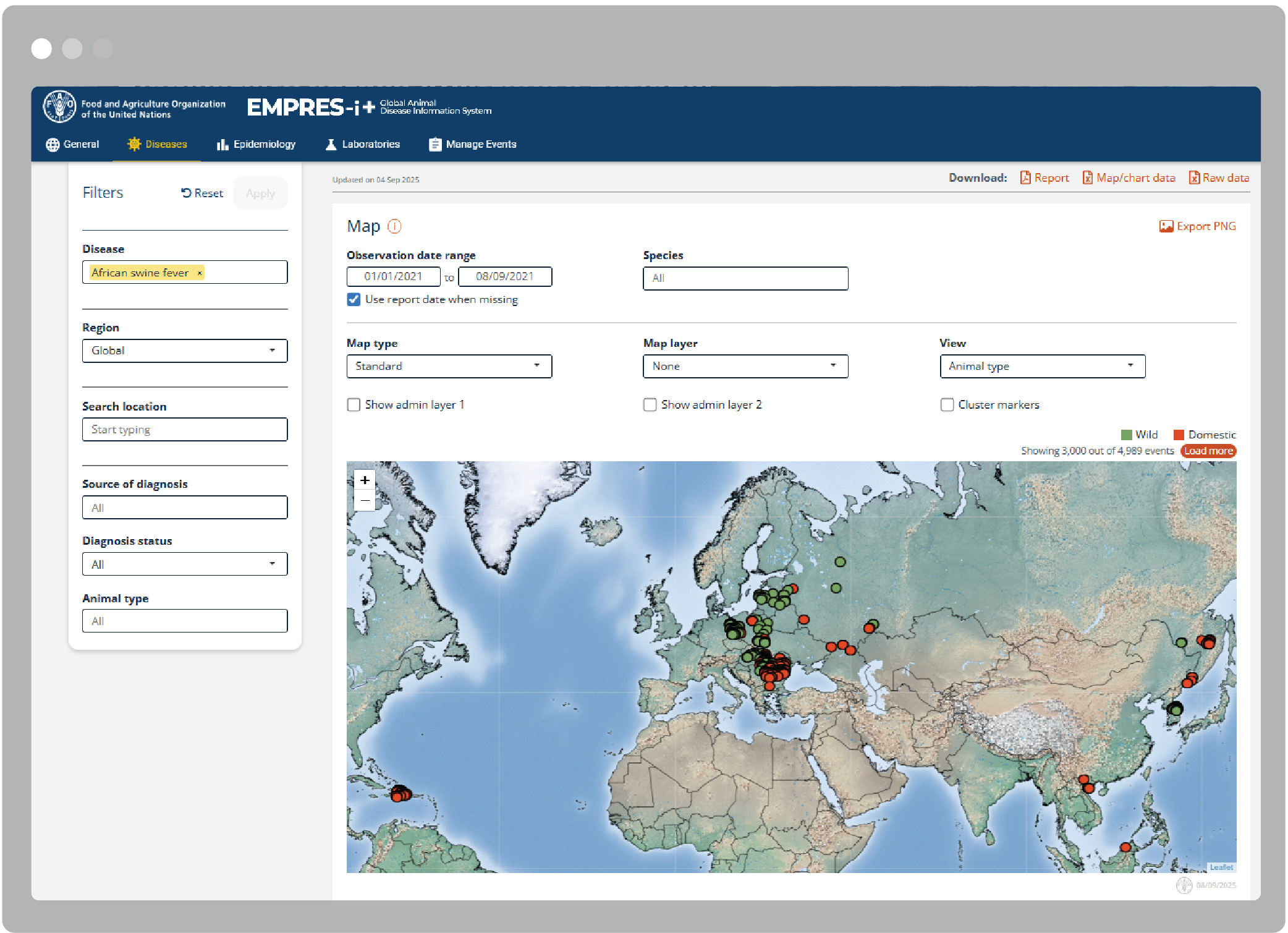
Task: Click the Map info icon
Action: (394, 226)
